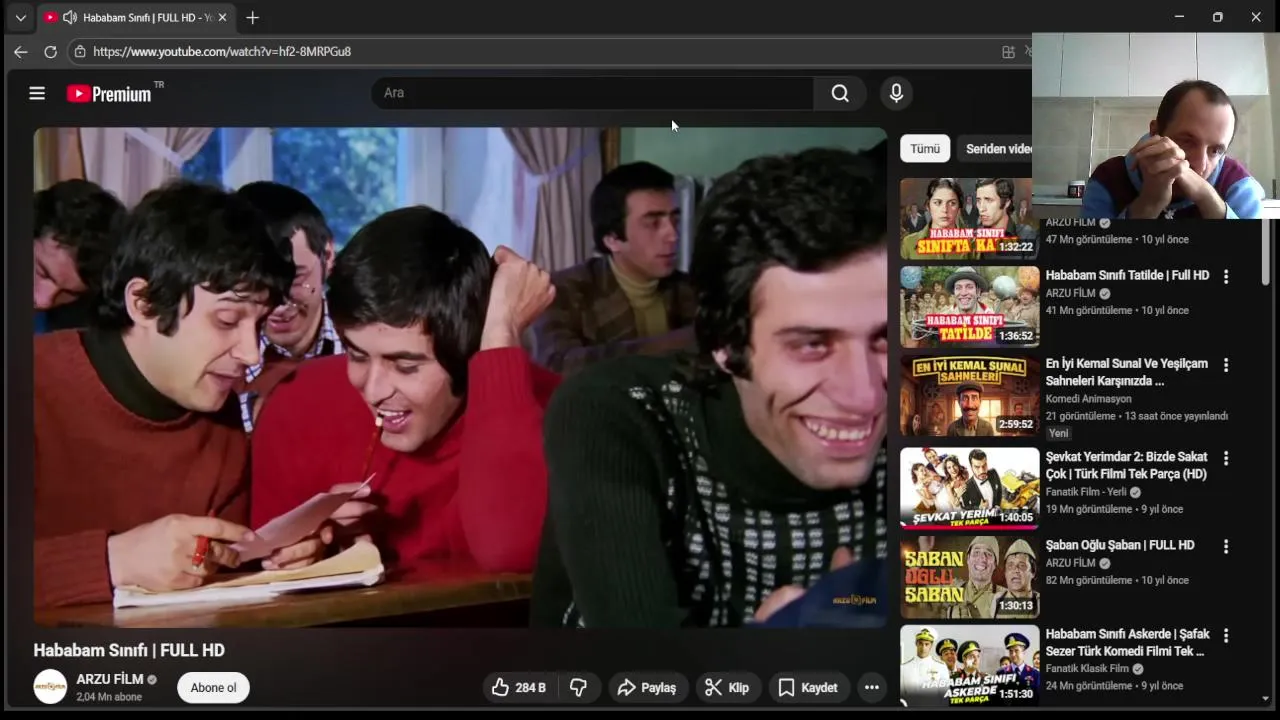Minimize the browser window

click(x=1179, y=17)
